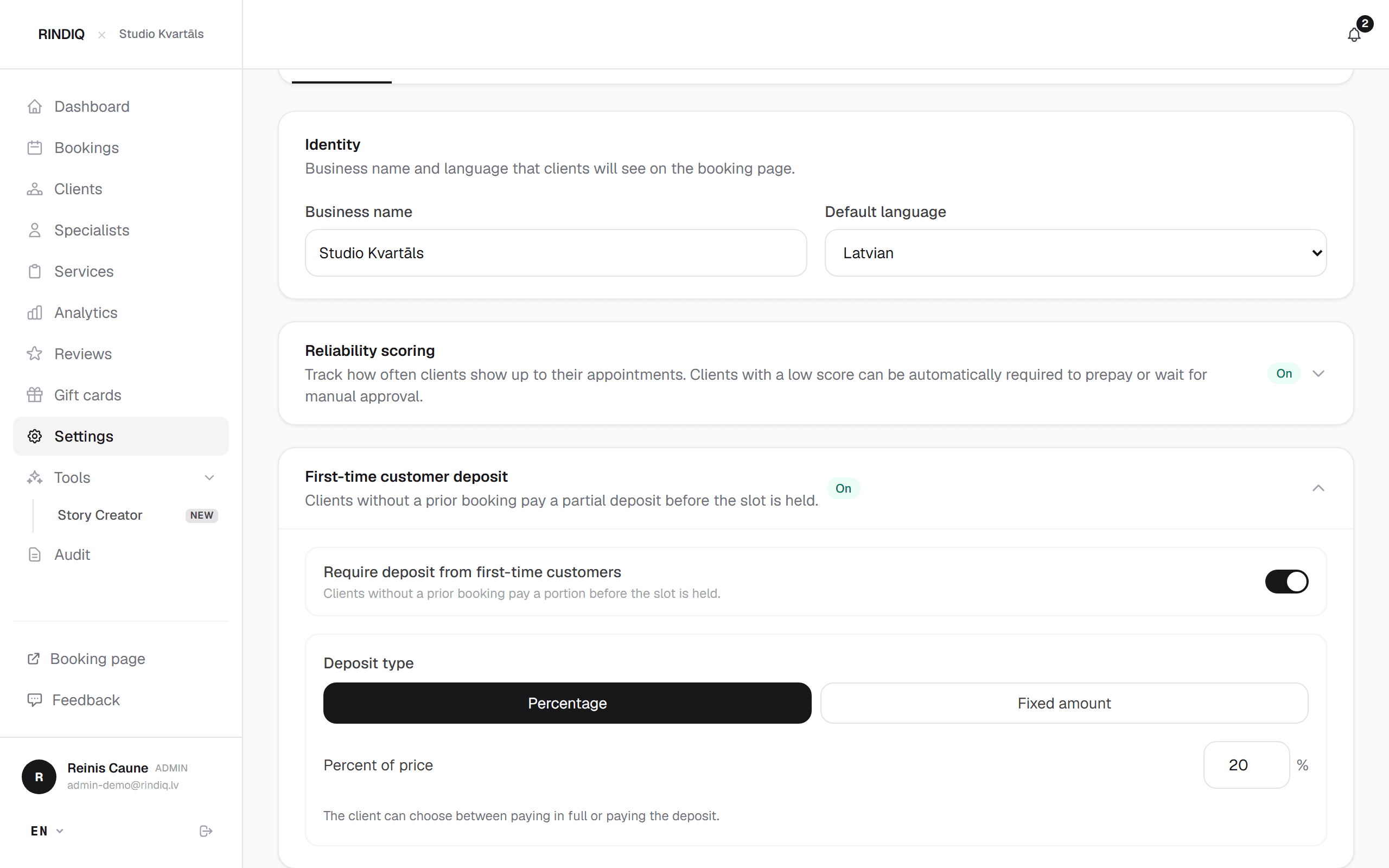Collapse the Tools menu chevron

pyautogui.click(x=209, y=477)
